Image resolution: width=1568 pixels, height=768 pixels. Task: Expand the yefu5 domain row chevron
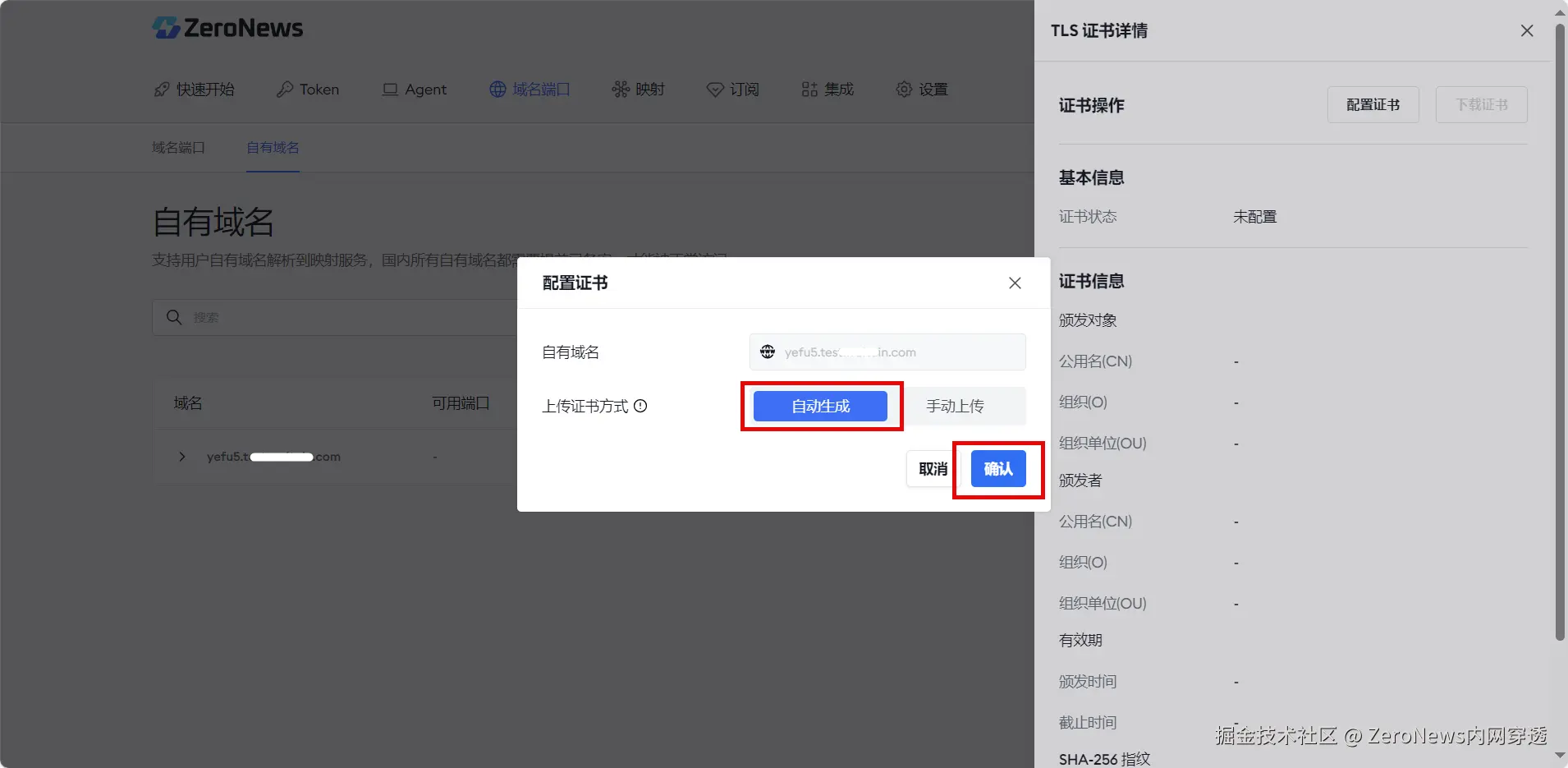coord(182,457)
